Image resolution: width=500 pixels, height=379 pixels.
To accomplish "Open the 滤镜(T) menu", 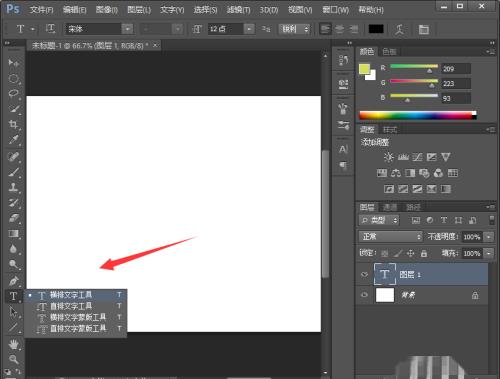I will click(x=239, y=10).
